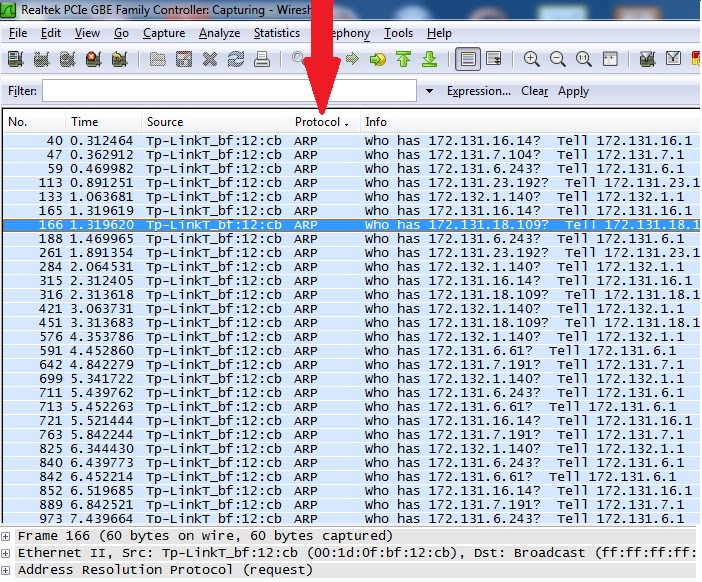Viewport: 702px width, 582px height.
Task: Select packet 47 at time 0.362912
Action: click(351, 155)
